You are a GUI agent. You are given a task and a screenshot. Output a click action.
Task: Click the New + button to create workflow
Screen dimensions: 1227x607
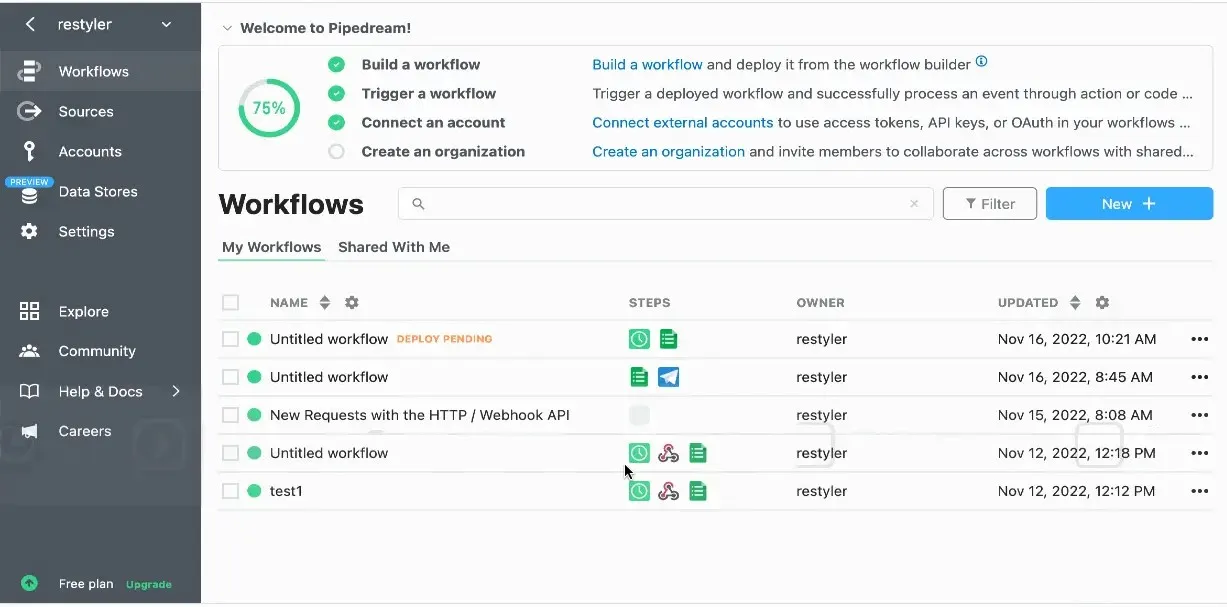pyautogui.click(x=1128, y=203)
